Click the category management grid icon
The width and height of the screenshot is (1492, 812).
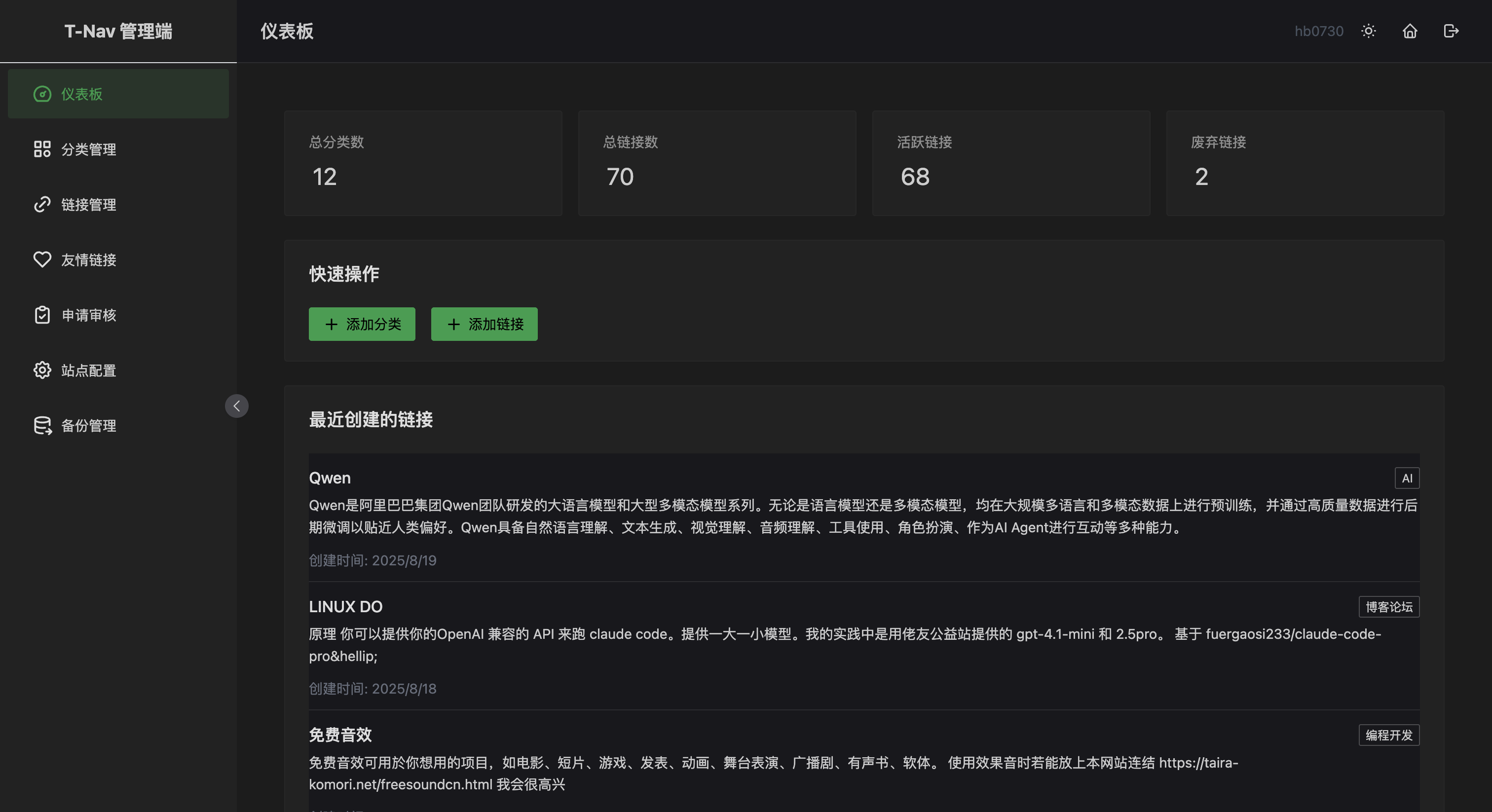pyautogui.click(x=42, y=149)
